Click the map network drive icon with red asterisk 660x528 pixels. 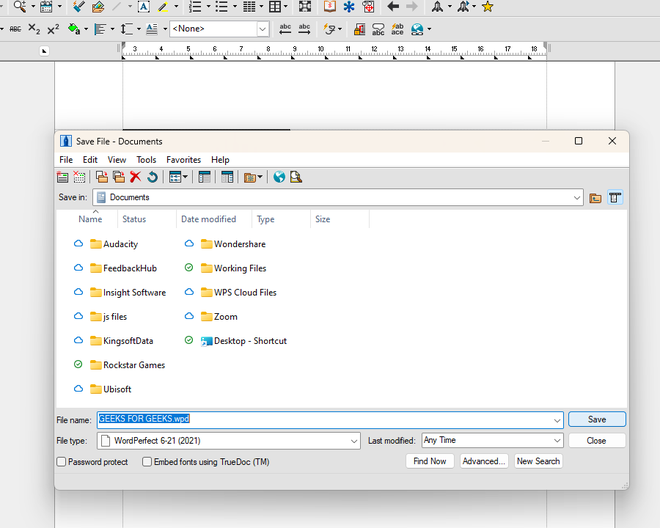click(63, 177)
